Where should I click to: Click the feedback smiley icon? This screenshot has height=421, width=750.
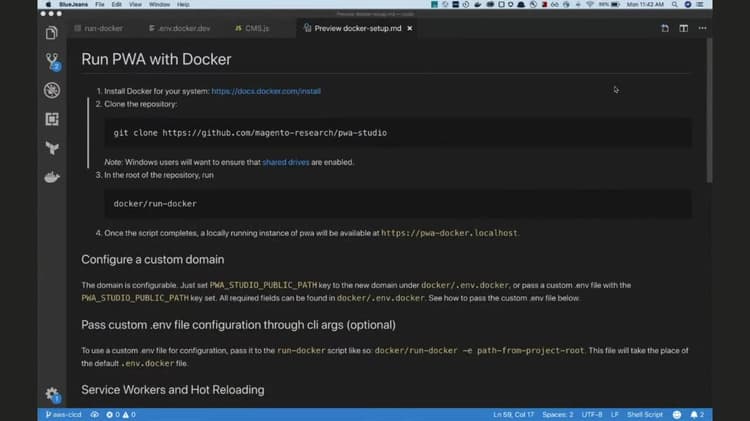[x=677, y=415]
